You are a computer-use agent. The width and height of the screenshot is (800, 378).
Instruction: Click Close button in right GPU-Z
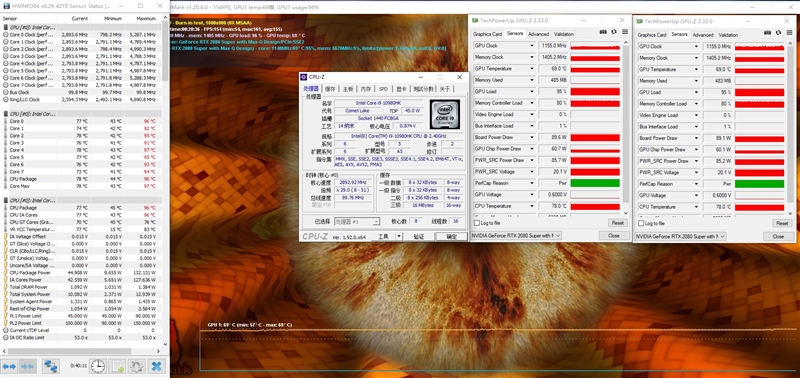click(778, 236)
